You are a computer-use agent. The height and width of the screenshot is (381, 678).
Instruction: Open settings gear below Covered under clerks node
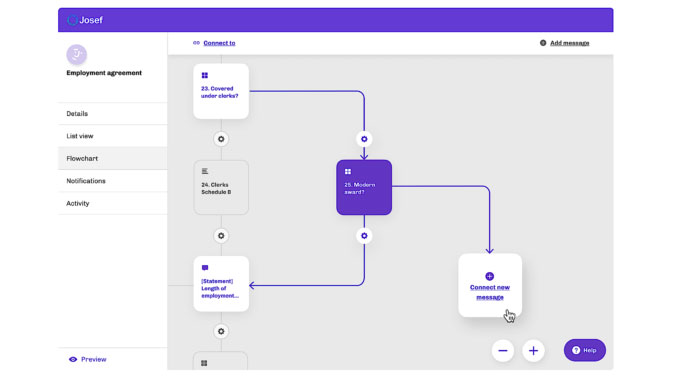[221, 139]
